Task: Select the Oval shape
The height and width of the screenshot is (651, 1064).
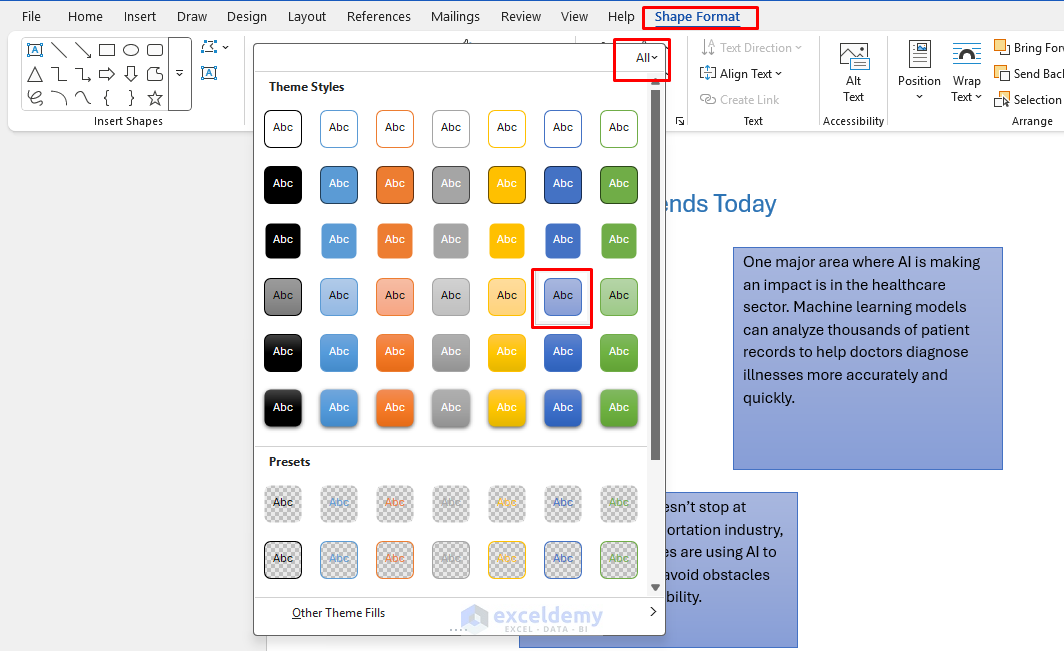Action: click(131, 50)
